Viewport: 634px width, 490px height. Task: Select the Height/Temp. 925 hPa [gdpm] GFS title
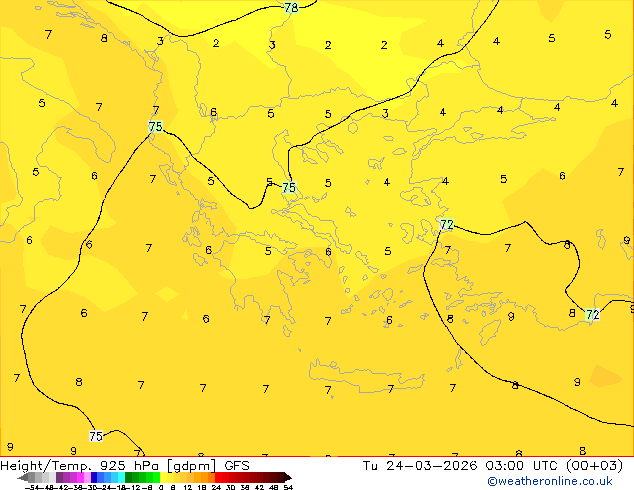[x=125, y=466]
